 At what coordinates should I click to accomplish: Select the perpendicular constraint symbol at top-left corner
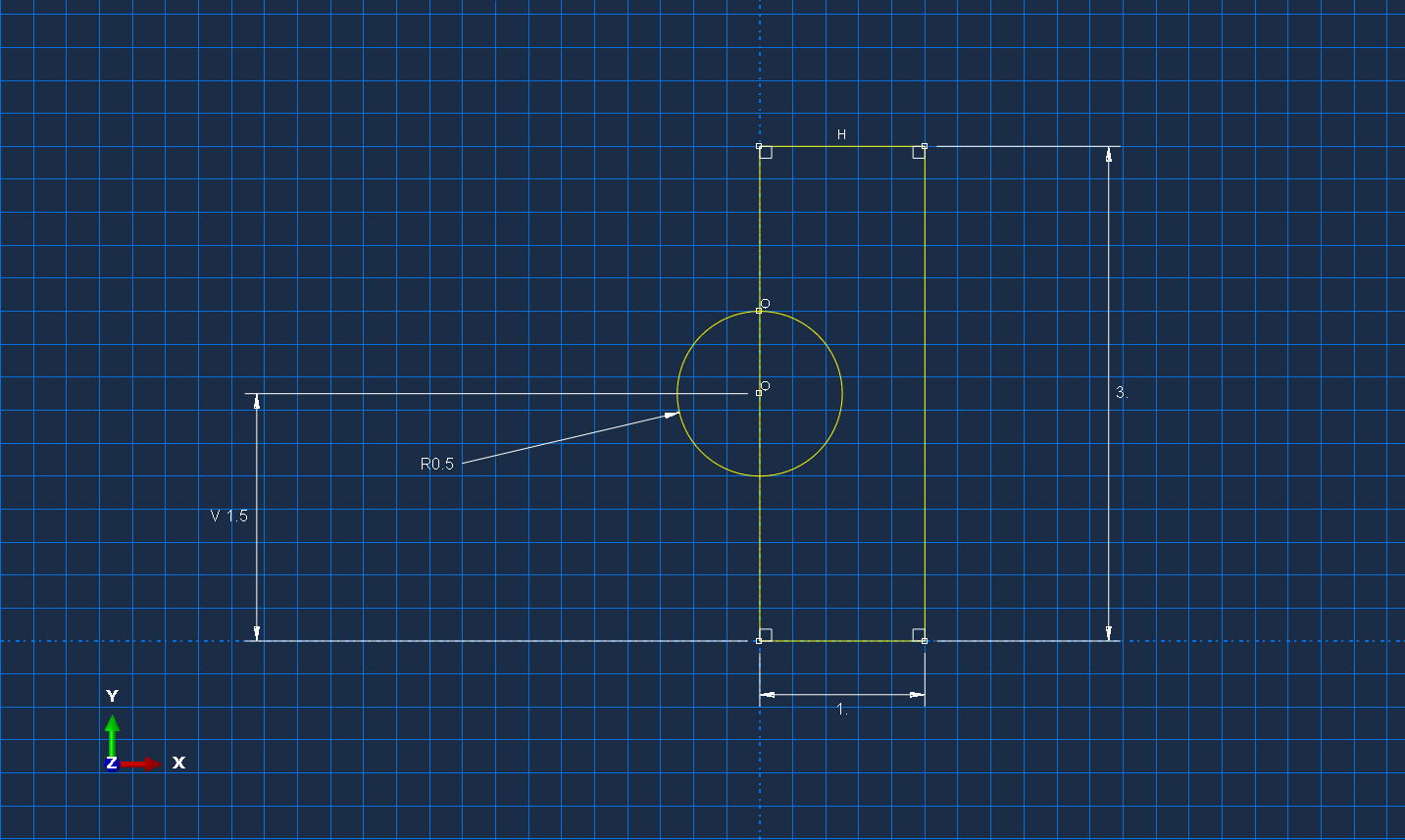[x=766, y=152]
